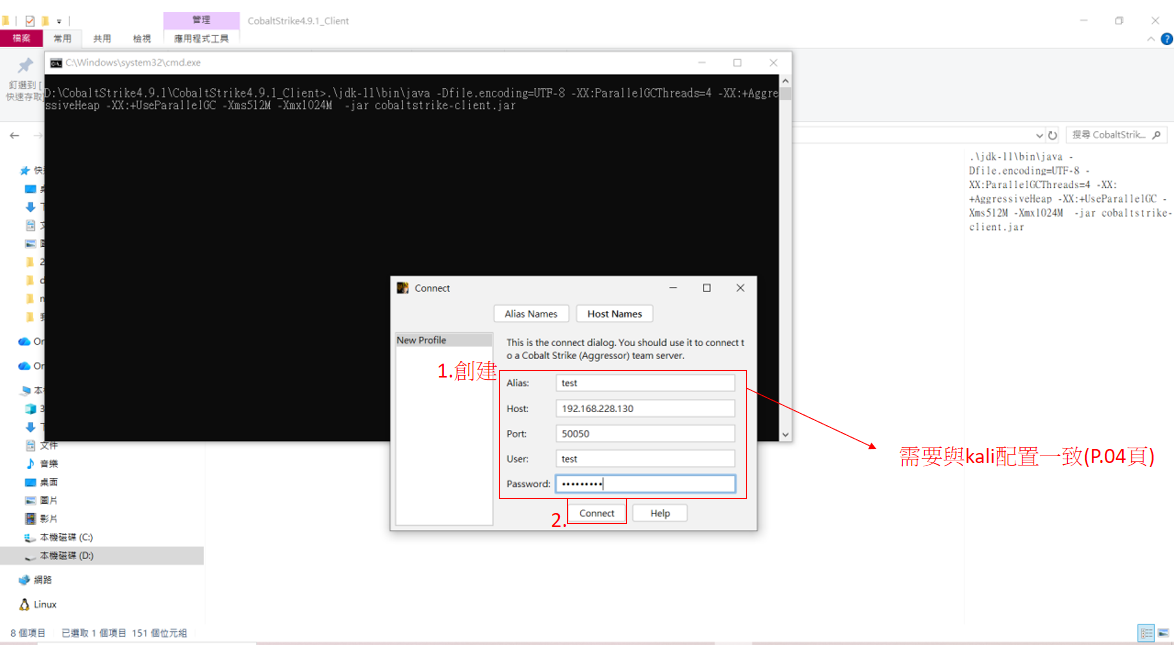Open 文件 Documents under This PC
The width and height of the screenshot is (1174, 651).
click(x=49, y=446)
